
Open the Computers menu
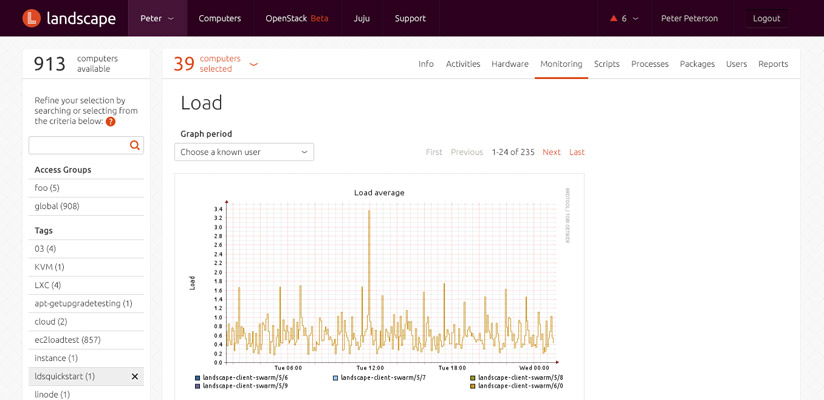[x=220, y=18]
